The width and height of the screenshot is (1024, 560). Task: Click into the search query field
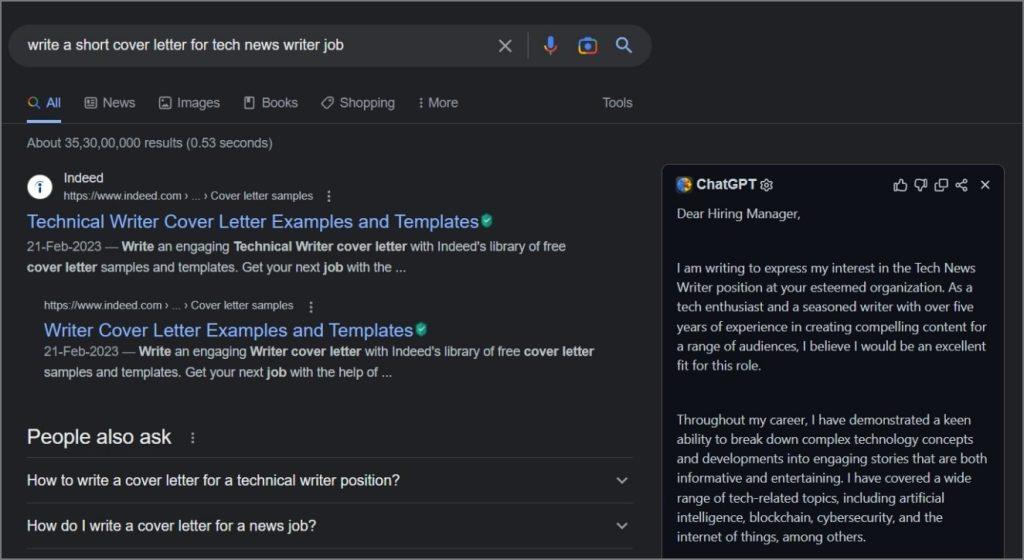click(x=255, y=45)
